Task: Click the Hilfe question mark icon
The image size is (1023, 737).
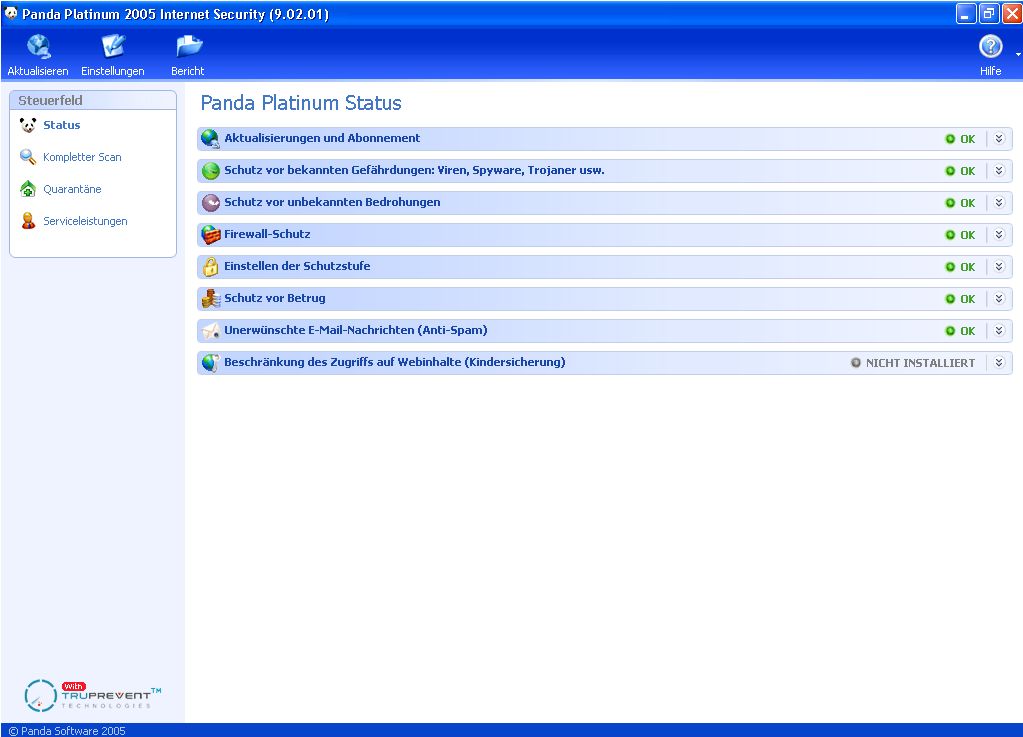Action: pyautogui.click(x=990, y=47)
